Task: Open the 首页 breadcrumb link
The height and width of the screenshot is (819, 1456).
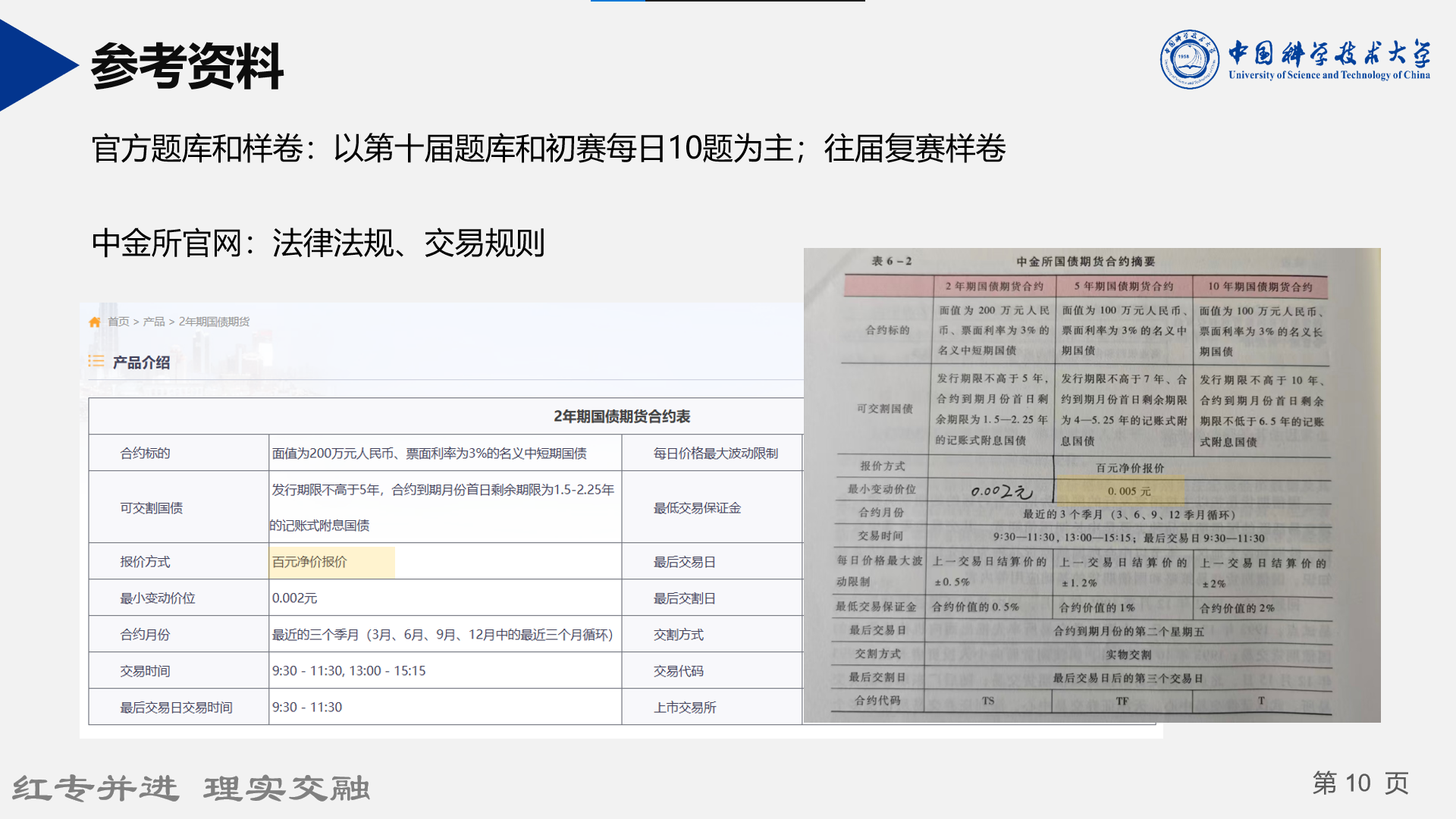Action: tap(118, 322)
